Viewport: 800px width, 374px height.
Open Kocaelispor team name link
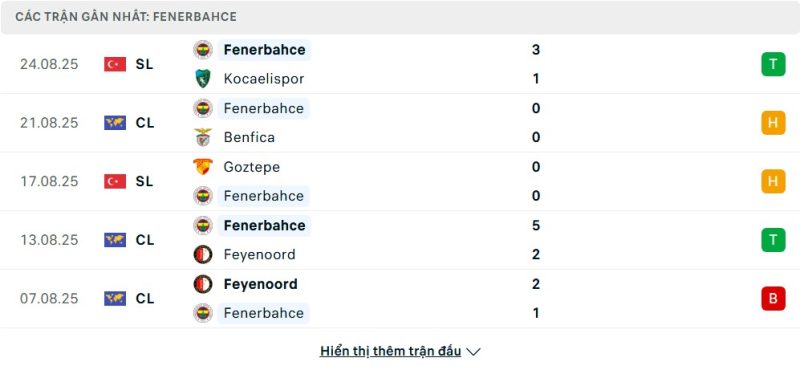coord(264,79)
